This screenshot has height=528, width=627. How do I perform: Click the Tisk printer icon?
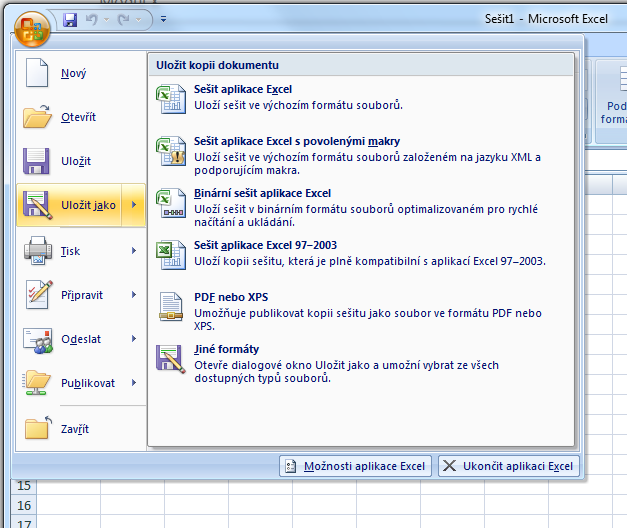click(38, 251)
